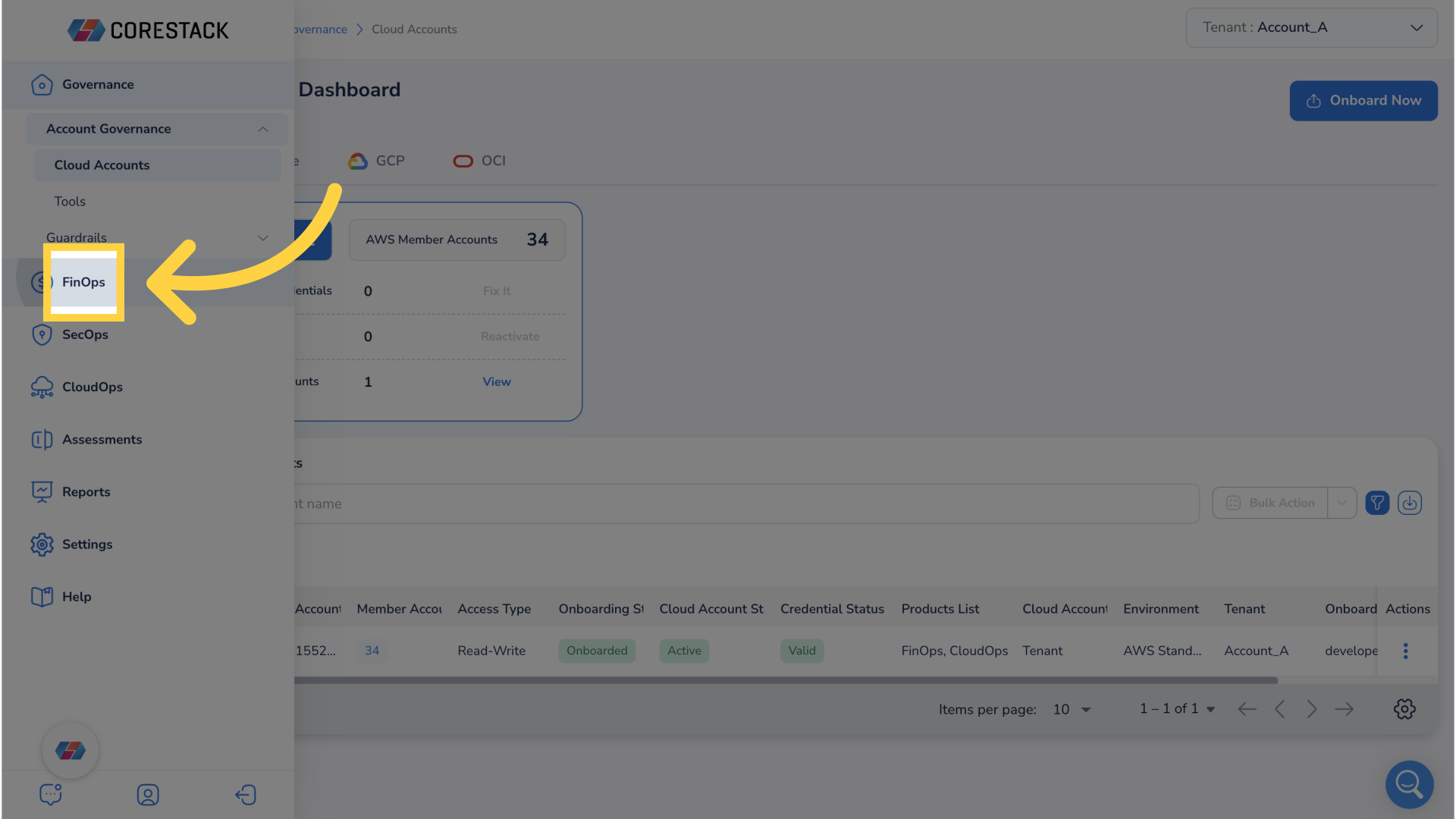Collapse the Account Governance section
Viewport: 1456px width, 819px height.
coord(262,130)
